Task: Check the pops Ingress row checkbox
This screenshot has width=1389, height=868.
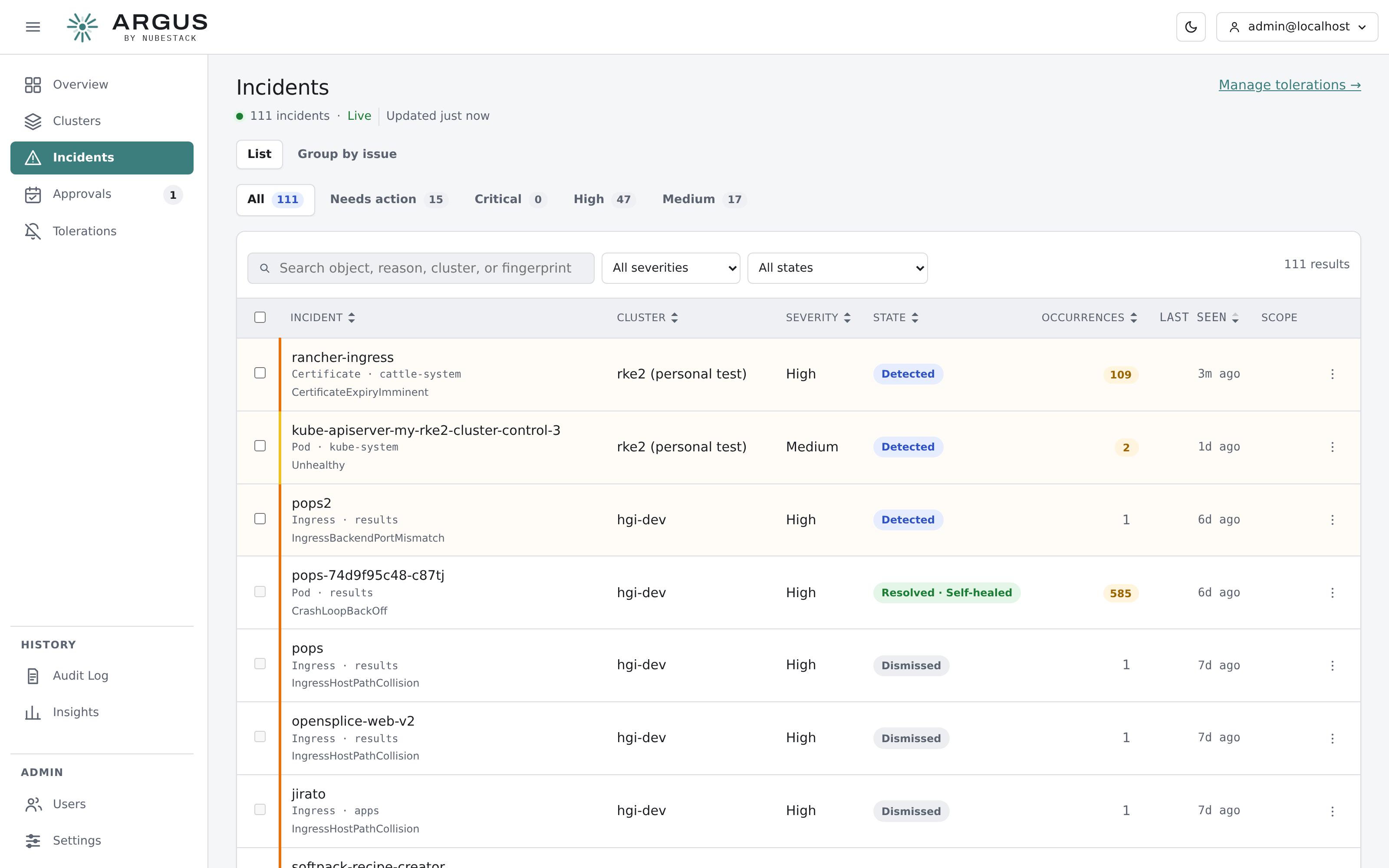Action: coord(260,664)
